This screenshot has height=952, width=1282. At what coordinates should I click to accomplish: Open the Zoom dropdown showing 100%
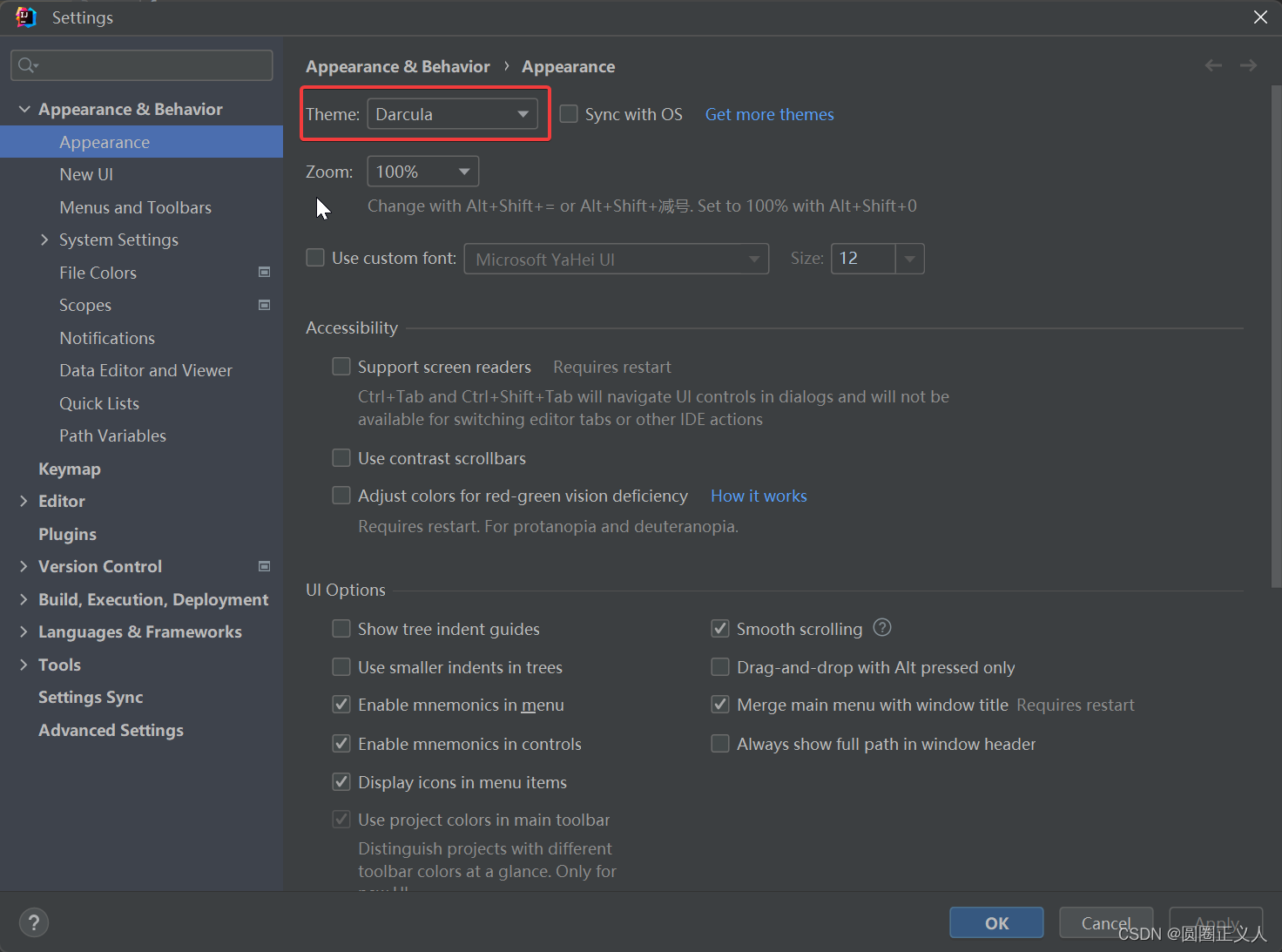422,172
